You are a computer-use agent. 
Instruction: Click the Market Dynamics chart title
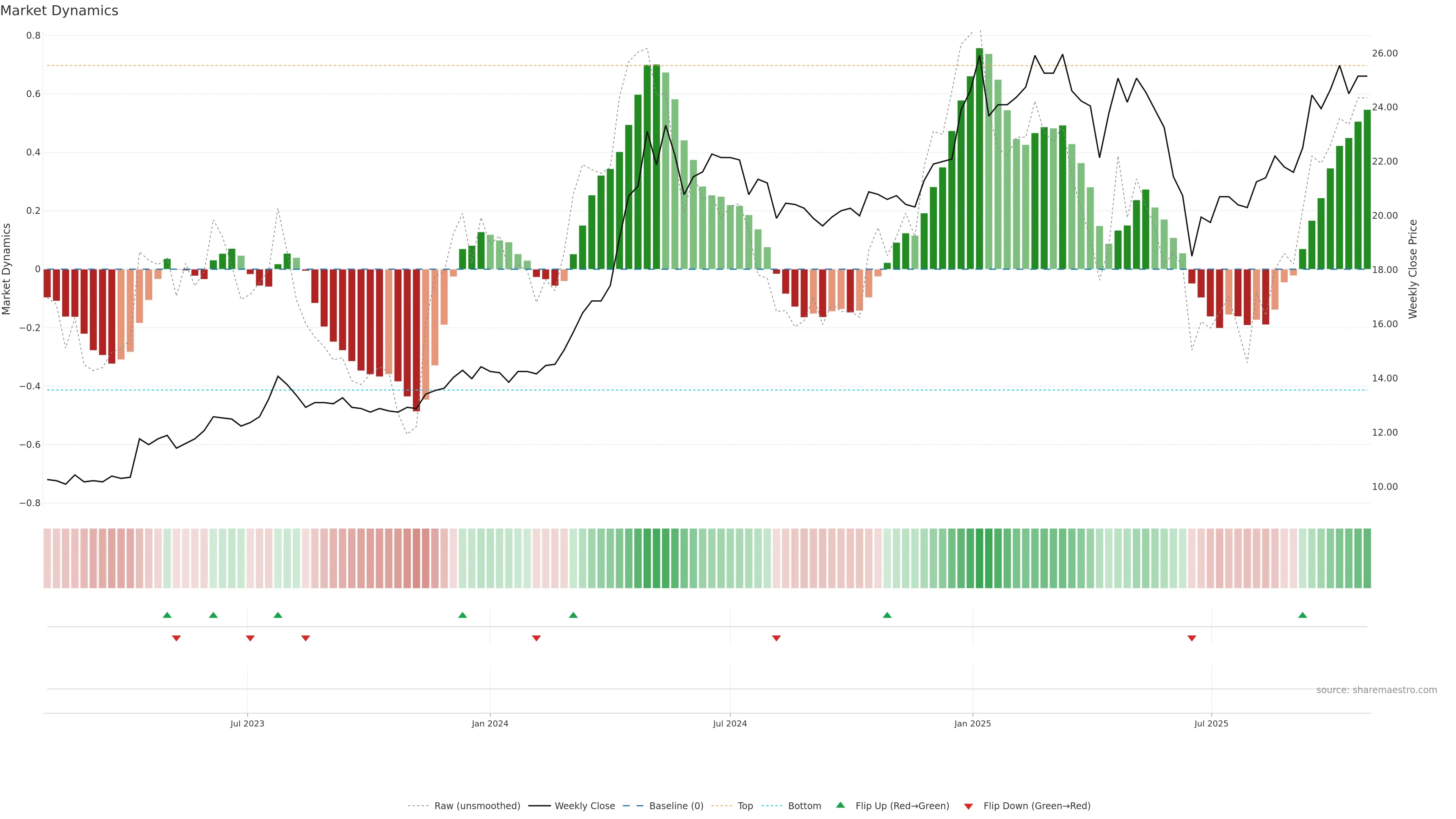60,11
